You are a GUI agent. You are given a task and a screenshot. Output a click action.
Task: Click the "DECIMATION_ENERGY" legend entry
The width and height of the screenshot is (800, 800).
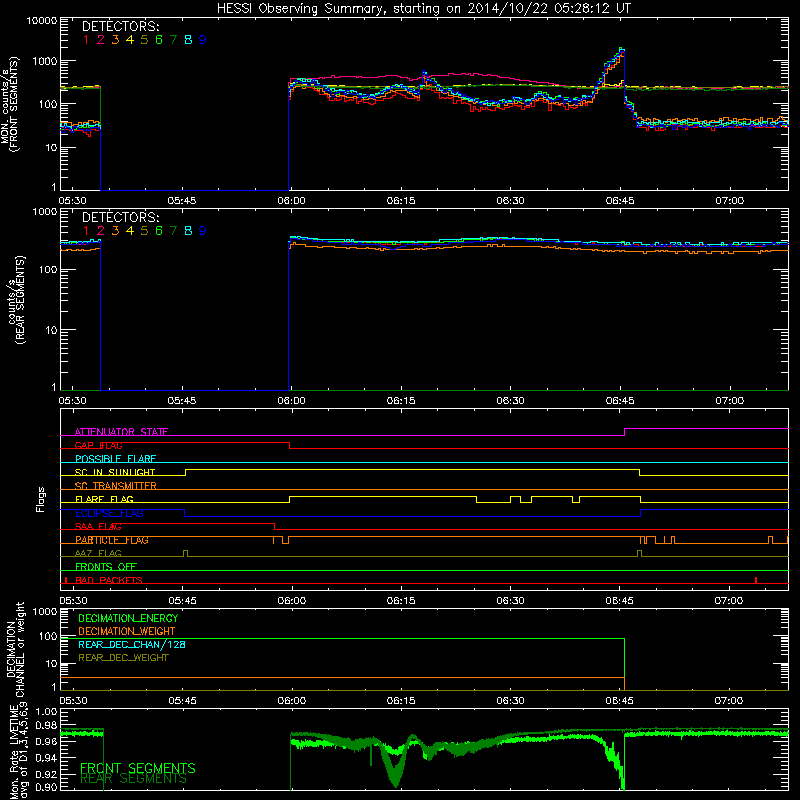pyautogui.click(x=128, y=618)
